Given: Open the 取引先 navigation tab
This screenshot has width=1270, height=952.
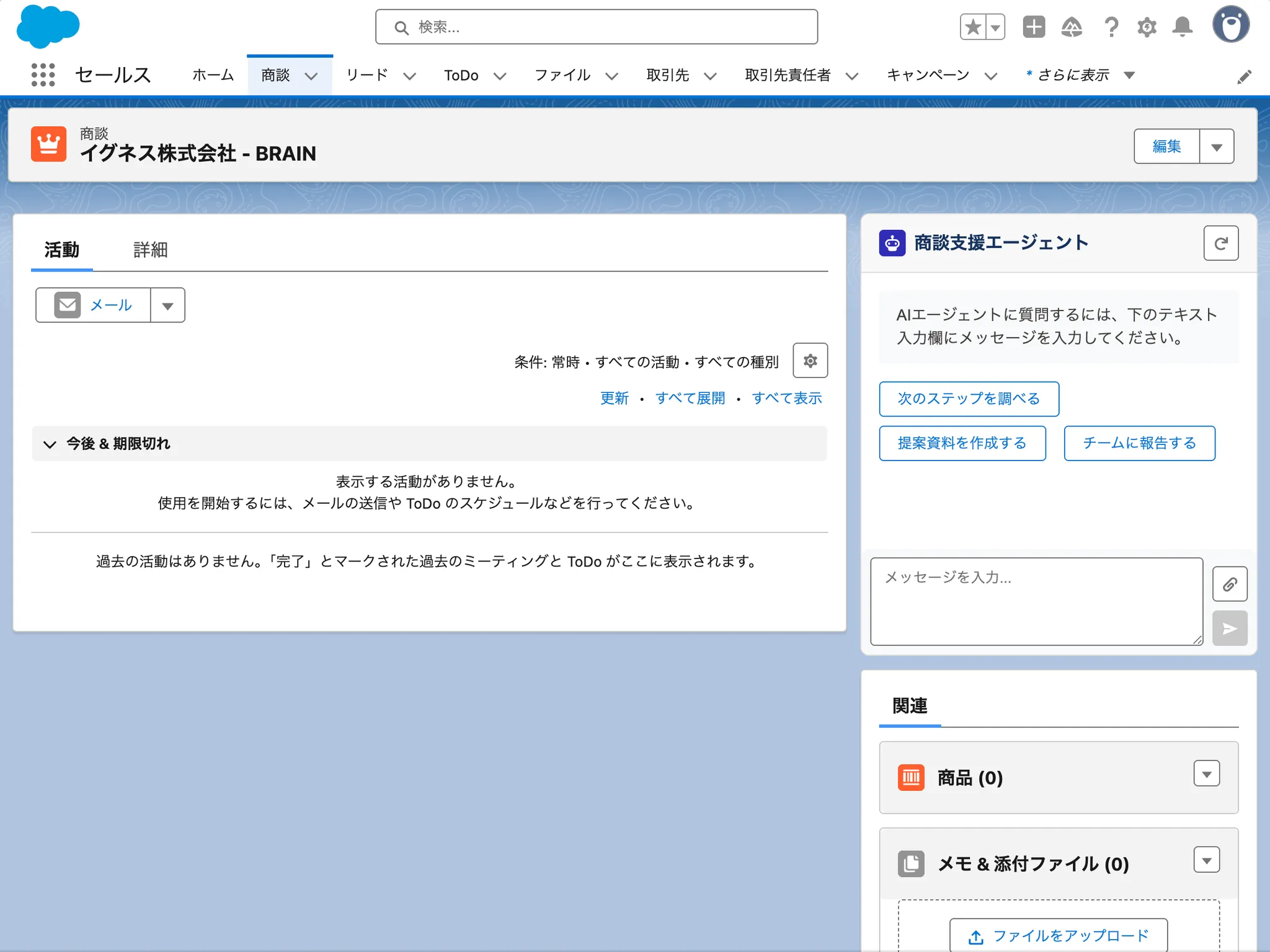Looking at the screenshot, I should click(668, 75).
